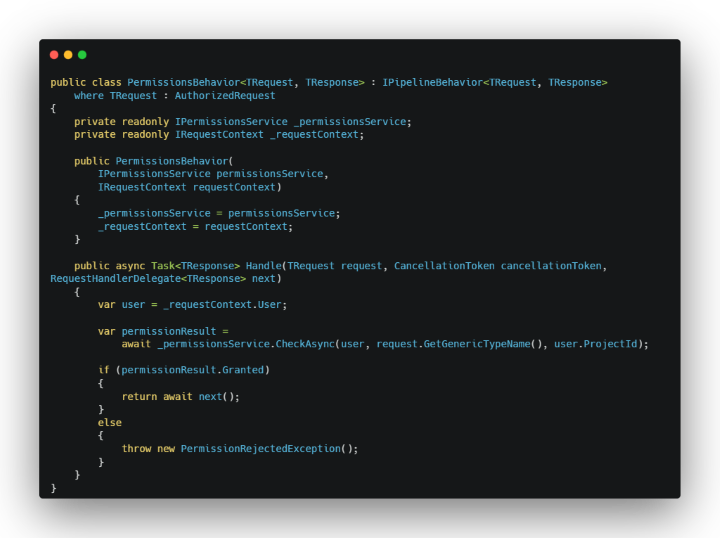Screen dimensions: 720x538
Task: Click the 'where' constraint keyword
Action: (x=89, y=95)
